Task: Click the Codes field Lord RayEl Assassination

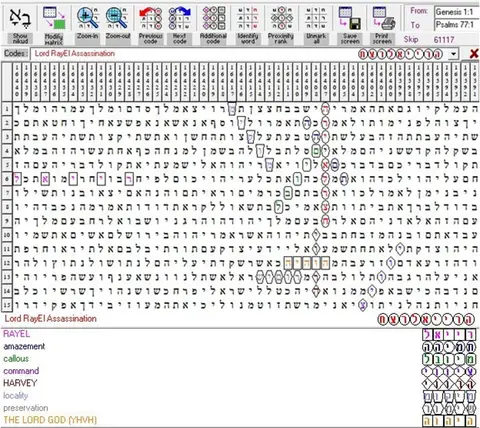Action: [244, 54]
